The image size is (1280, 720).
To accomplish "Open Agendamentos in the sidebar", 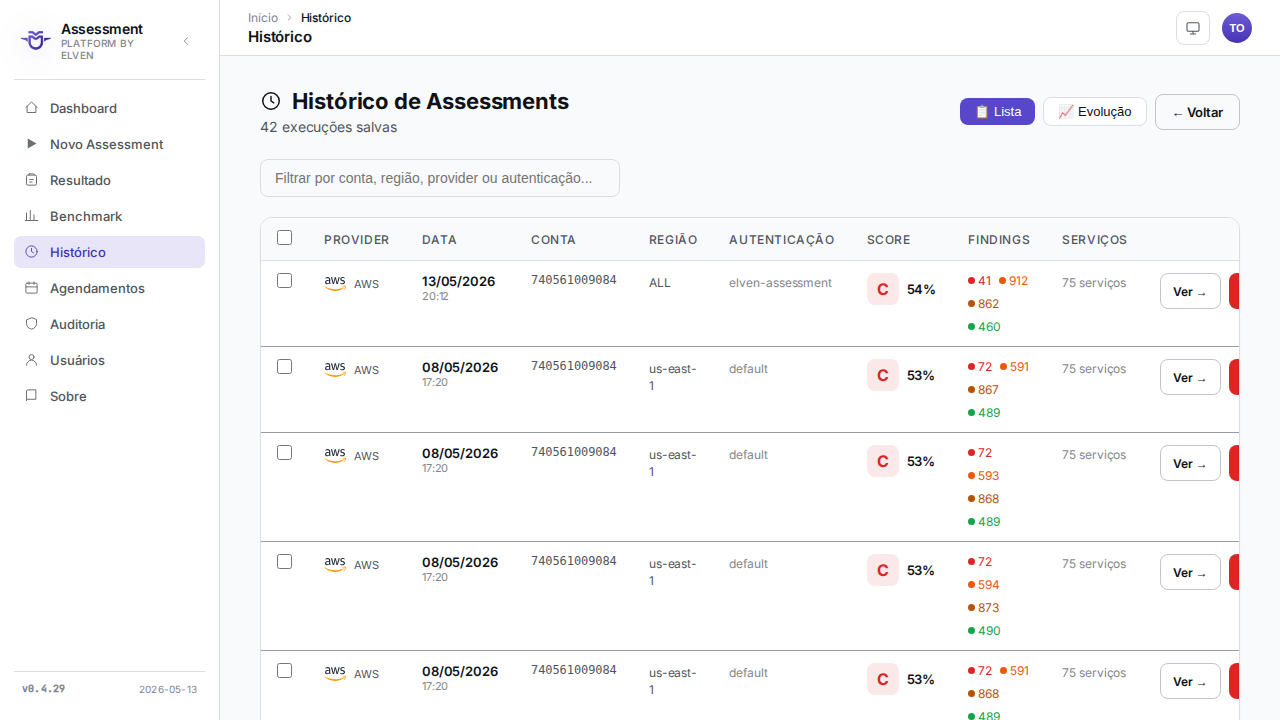I will point(109,288).
